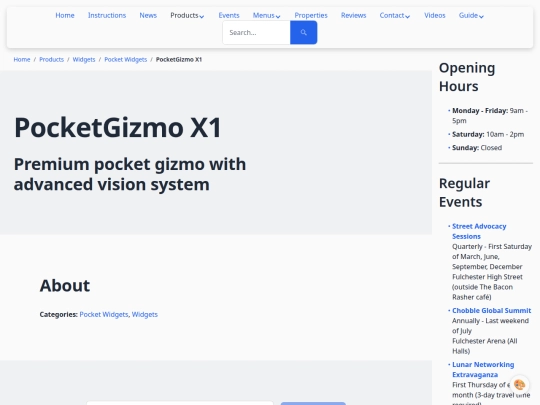The height and width of the screenshot is (405, 540).
Task: Focus the Search input field
Action: 257,32
